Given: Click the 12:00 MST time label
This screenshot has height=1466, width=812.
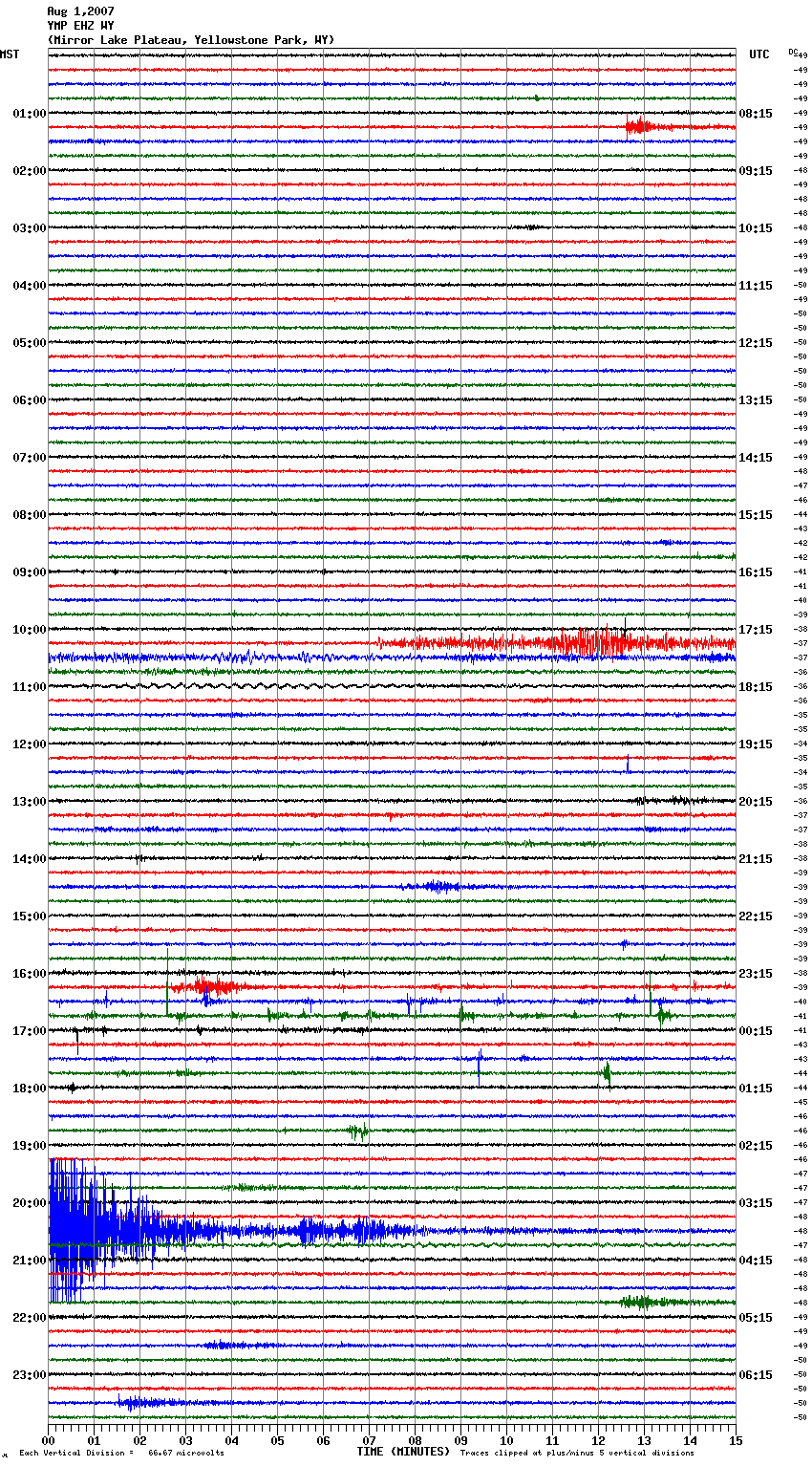Looking at the screenshot, I should pyautogui.click(x=29, y=744).
